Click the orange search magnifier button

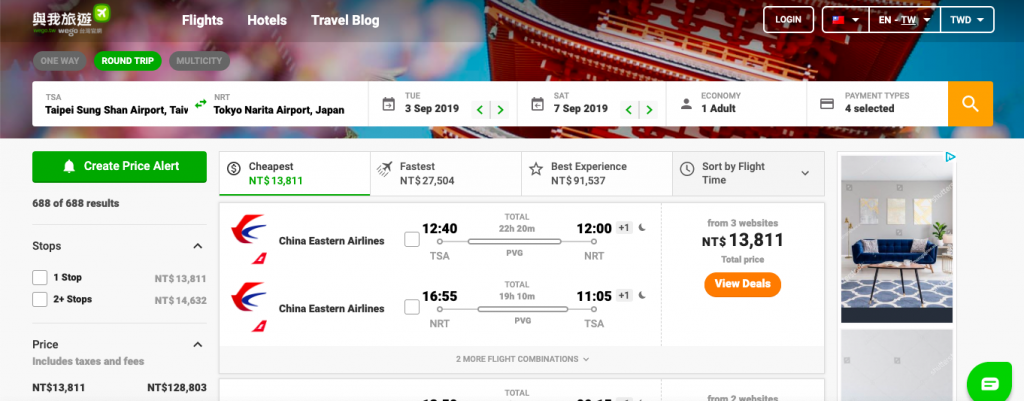tap(970, 104)
